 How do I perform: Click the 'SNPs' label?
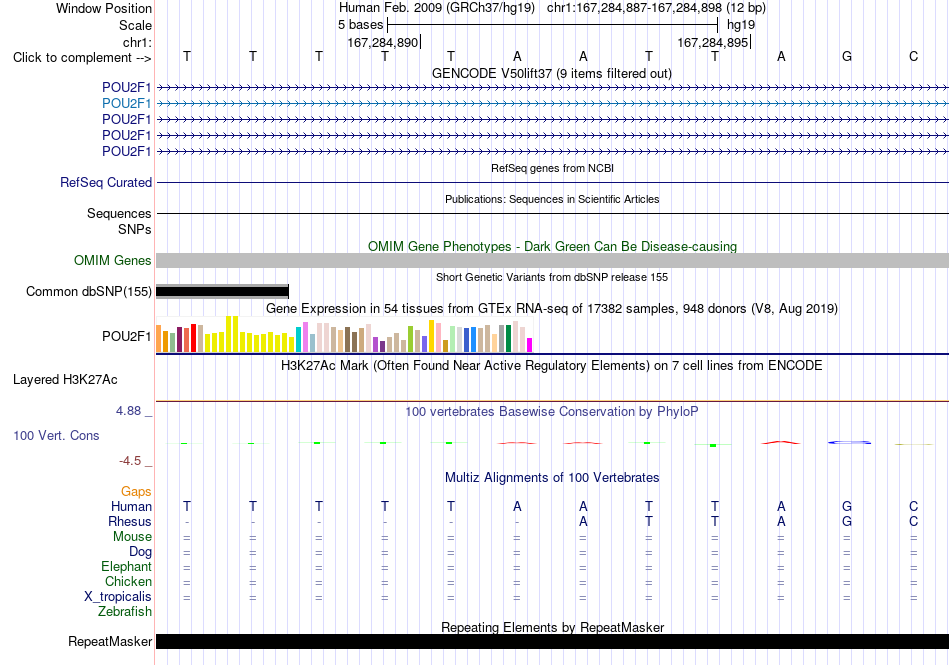tap(135, 230)
